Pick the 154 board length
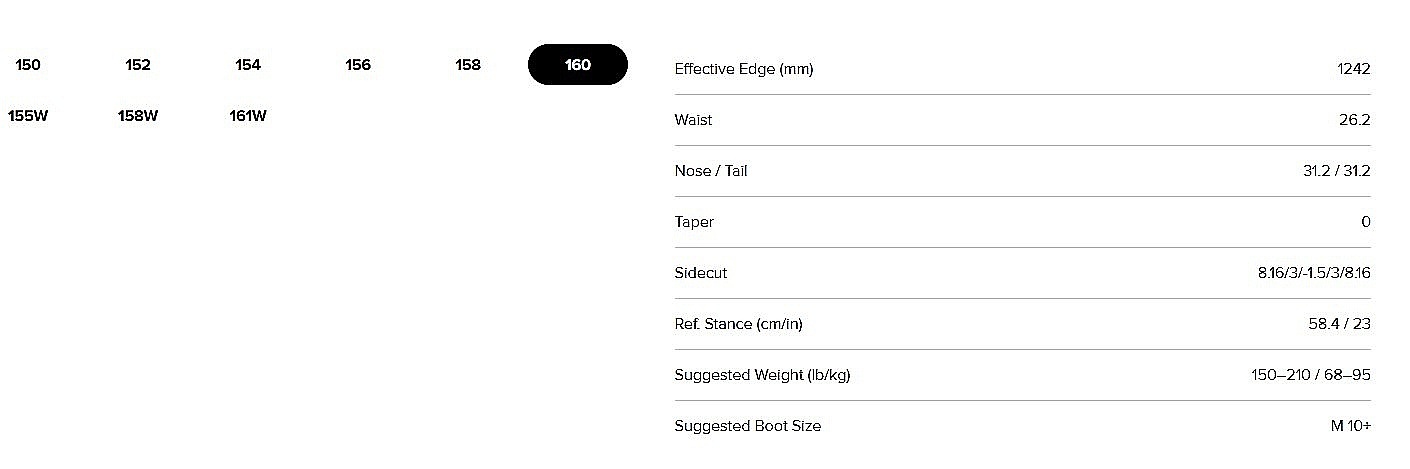Viewport: 1410px width, 469px height. tap(248, 65)
